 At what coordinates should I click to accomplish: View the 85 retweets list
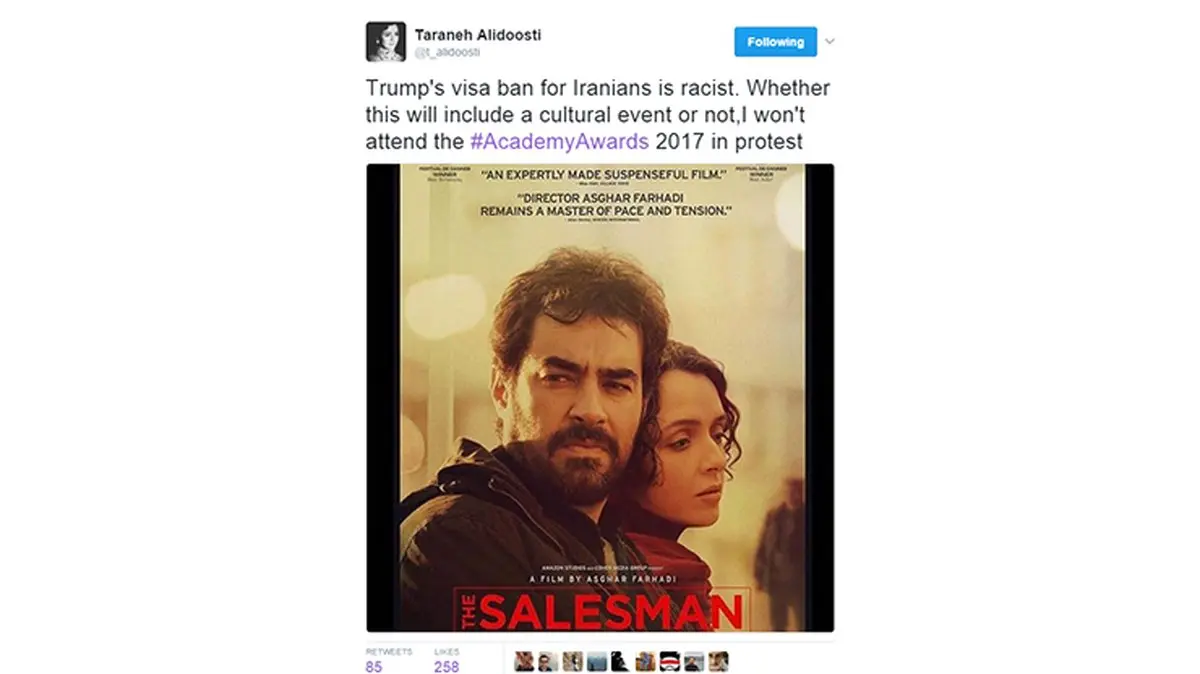coord(374,665)
